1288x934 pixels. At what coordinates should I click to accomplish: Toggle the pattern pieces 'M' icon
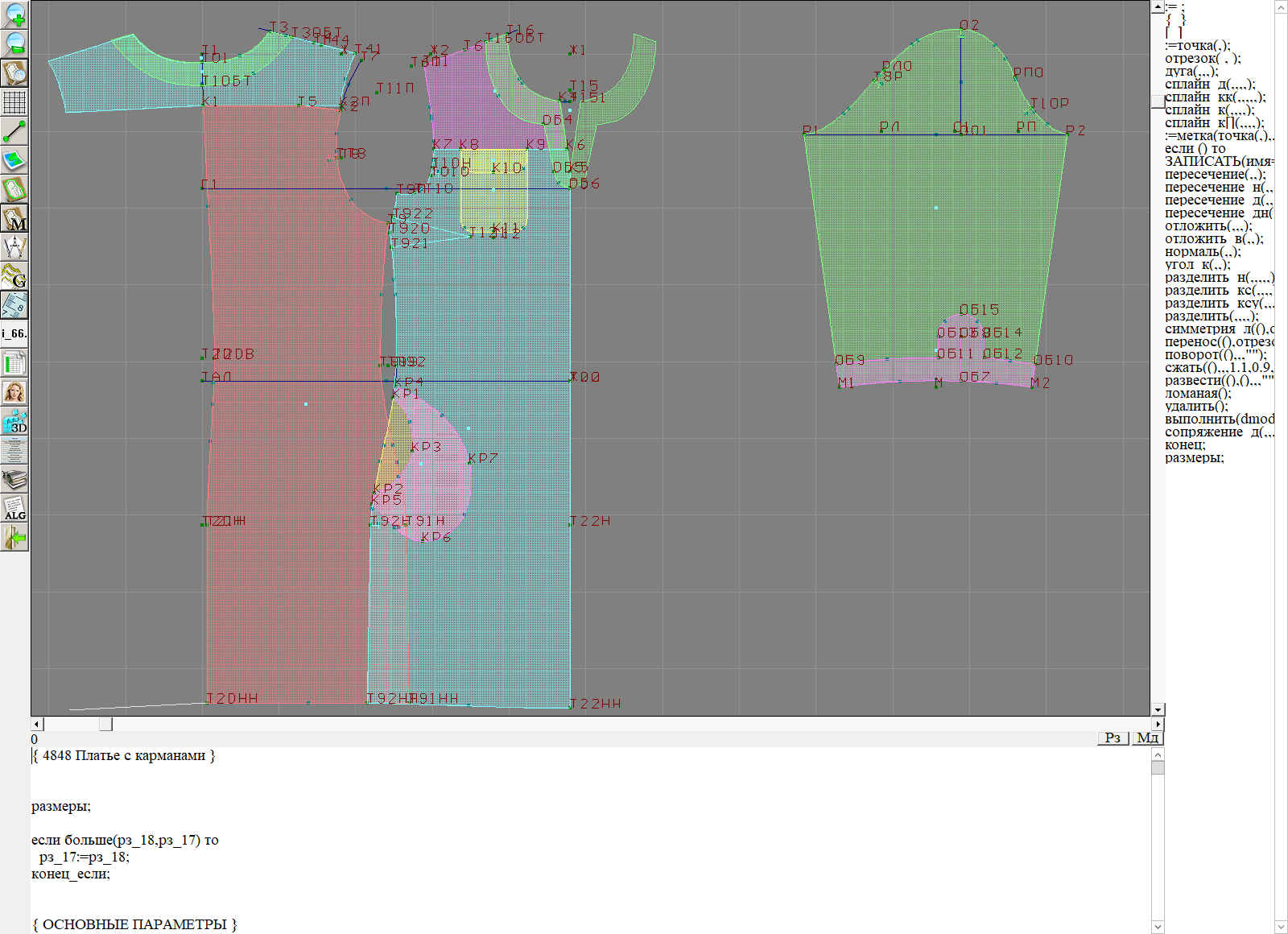tap(14, 218)
